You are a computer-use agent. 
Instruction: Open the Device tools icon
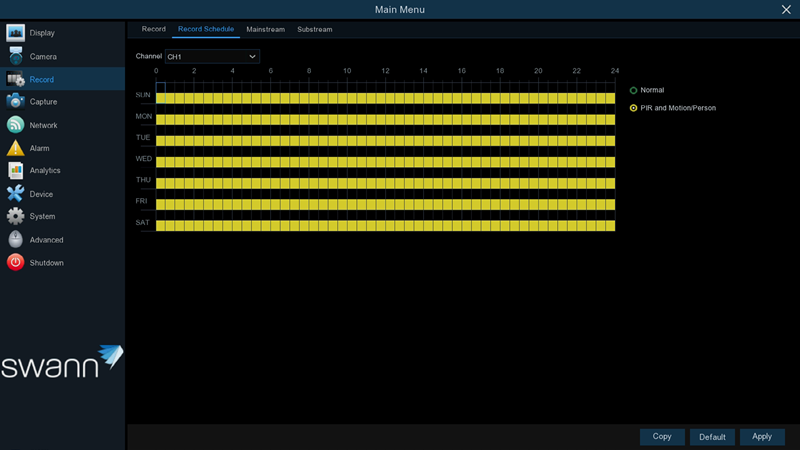pos(16,194)
